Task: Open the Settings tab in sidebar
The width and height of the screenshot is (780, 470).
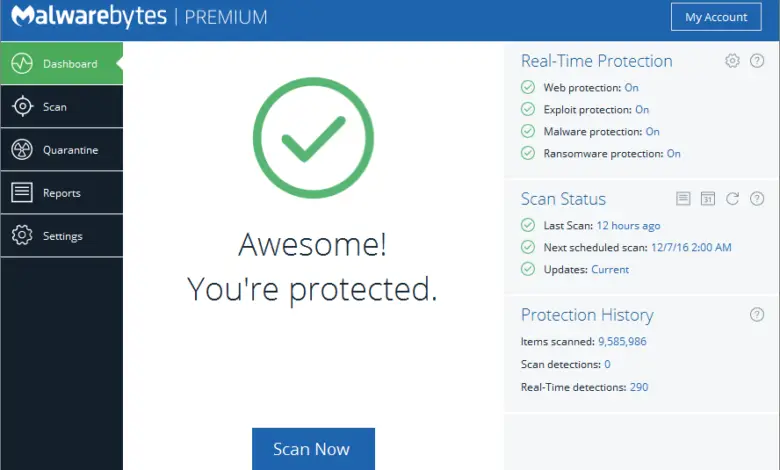Action: point(61,236)
